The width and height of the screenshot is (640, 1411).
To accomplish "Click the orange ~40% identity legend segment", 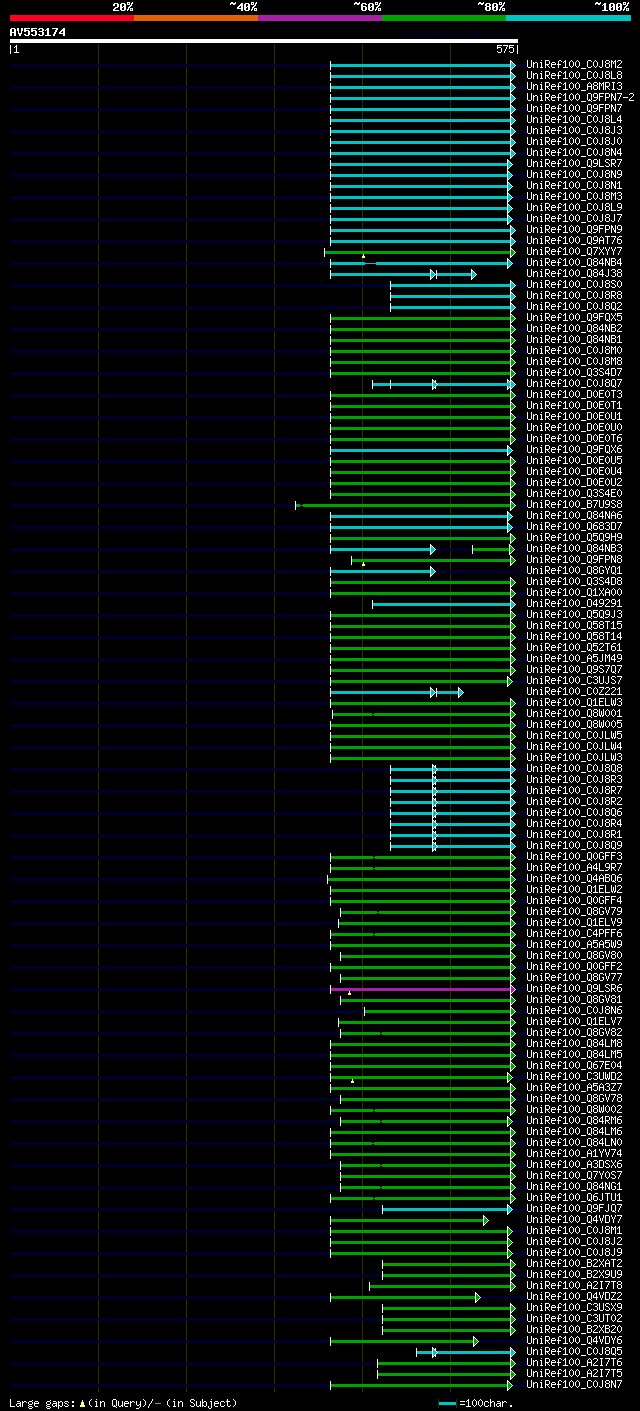I will click(x=196, y=17).
